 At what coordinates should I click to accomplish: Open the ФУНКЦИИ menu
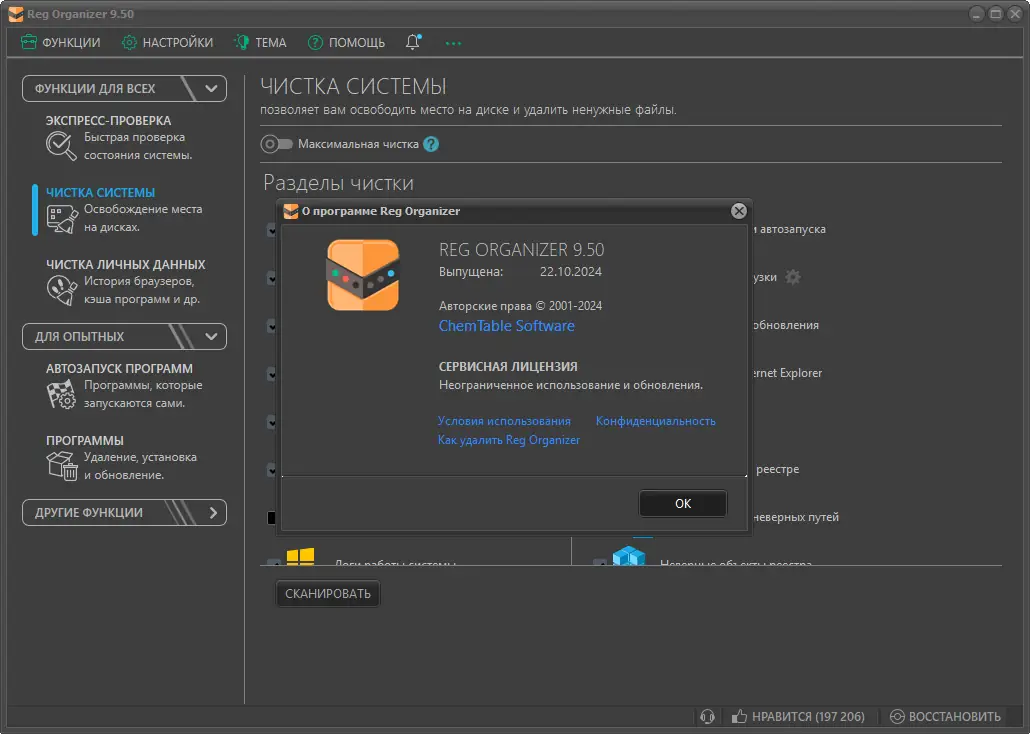pyautogui.click(x=60, y=43)
